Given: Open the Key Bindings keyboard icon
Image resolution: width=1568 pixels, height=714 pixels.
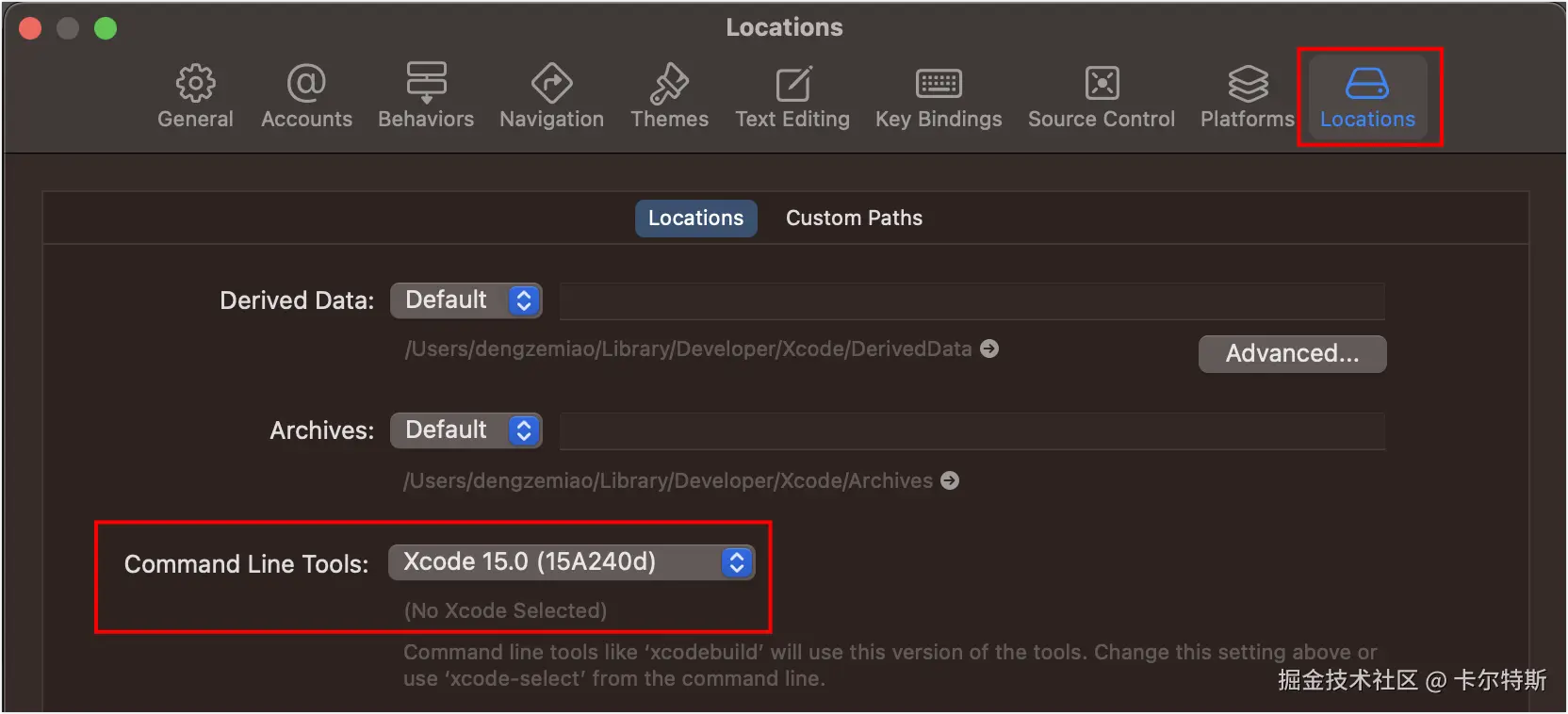Looking at the screenshot, I should [939, 85].
